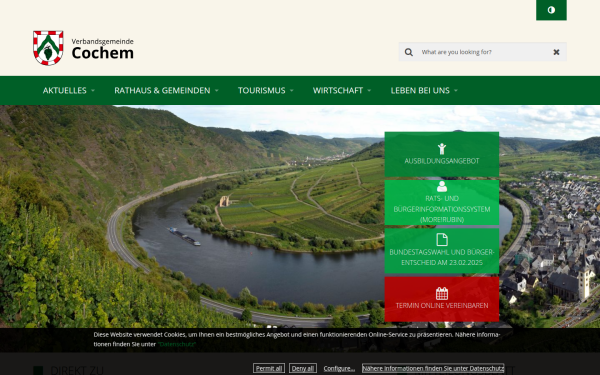
Task: Open the Leben bei uns menu
Action: coord(420,90)
